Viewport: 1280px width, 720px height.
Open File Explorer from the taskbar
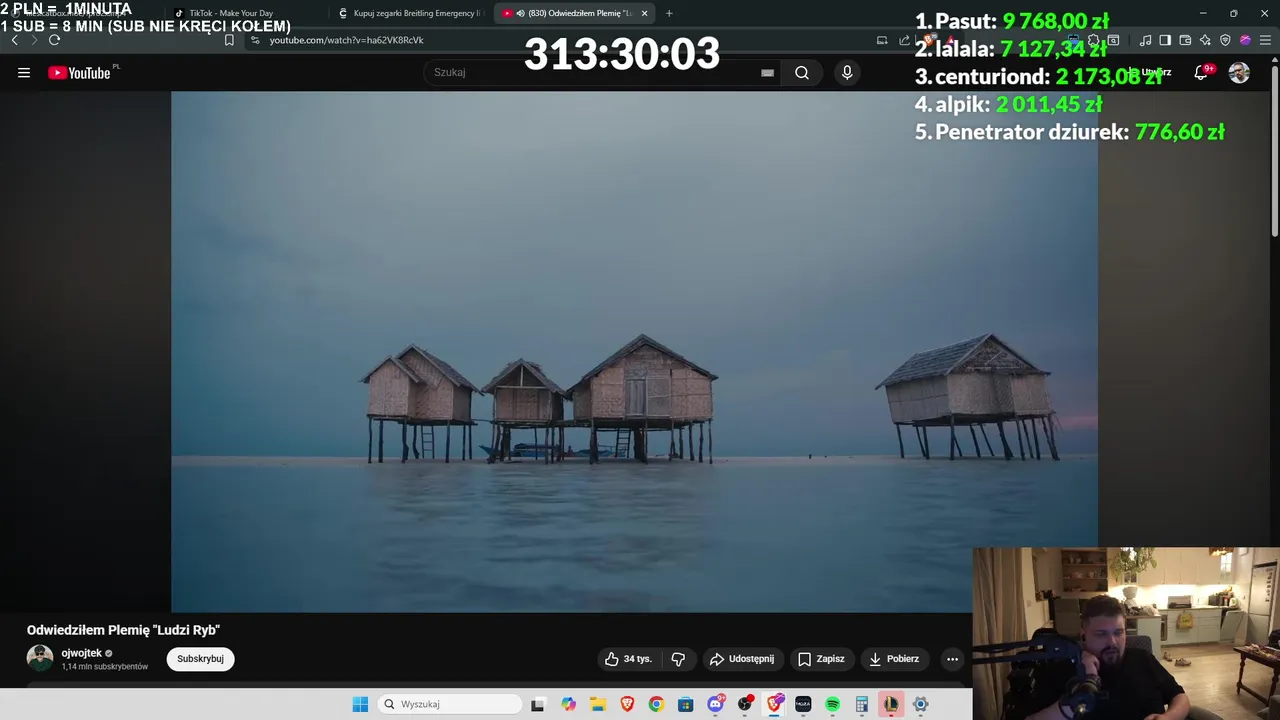pos(598,704)
